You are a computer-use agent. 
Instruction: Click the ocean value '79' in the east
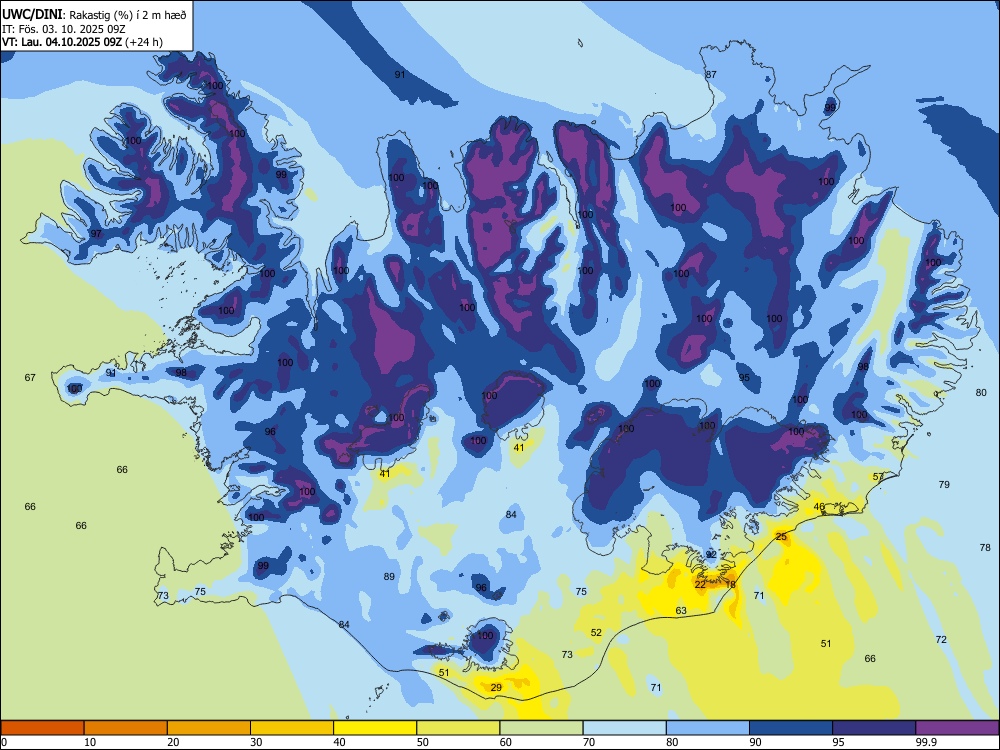click(944, 485)
